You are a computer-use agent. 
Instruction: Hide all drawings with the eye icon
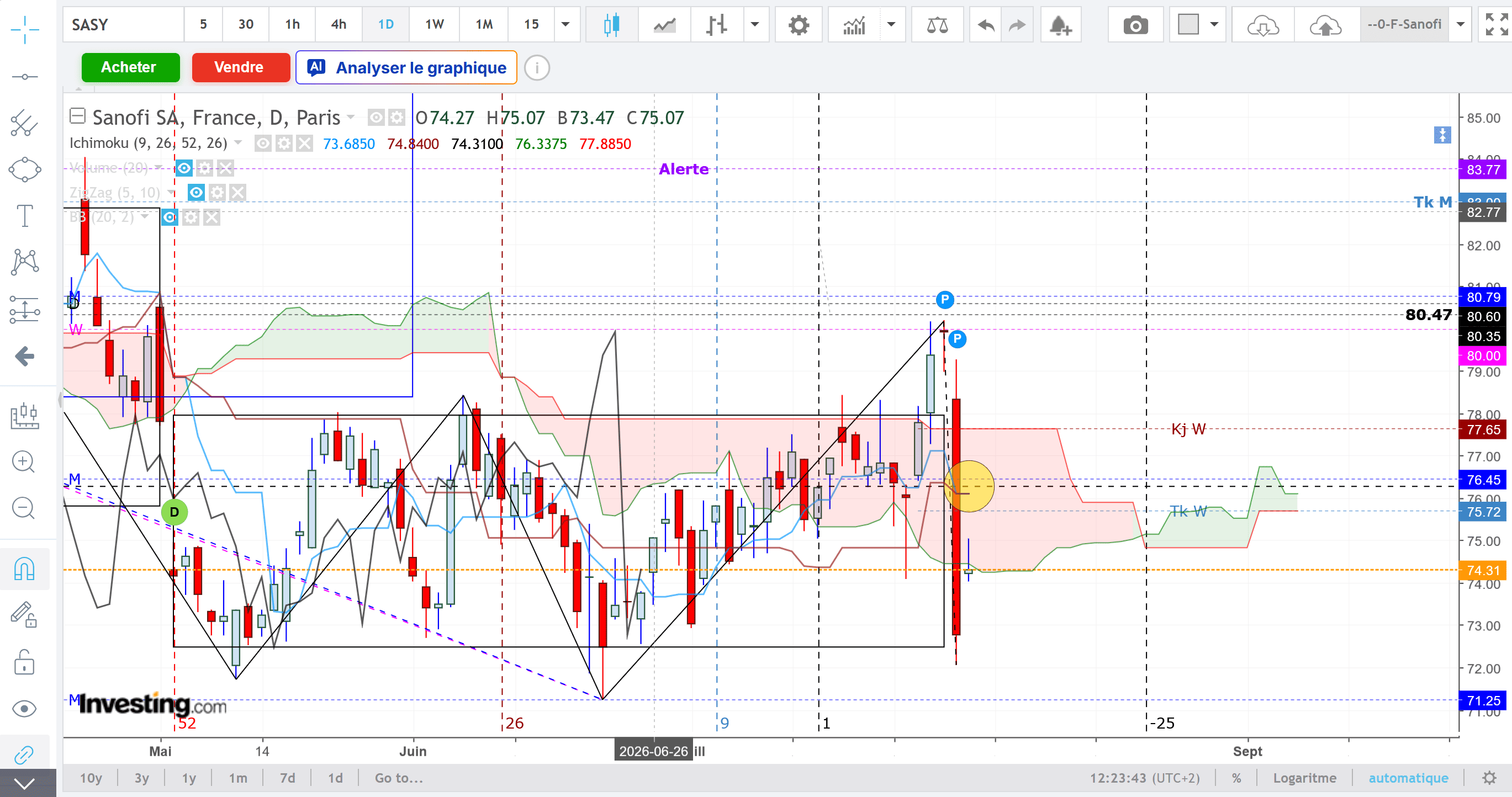coord(25,709)
